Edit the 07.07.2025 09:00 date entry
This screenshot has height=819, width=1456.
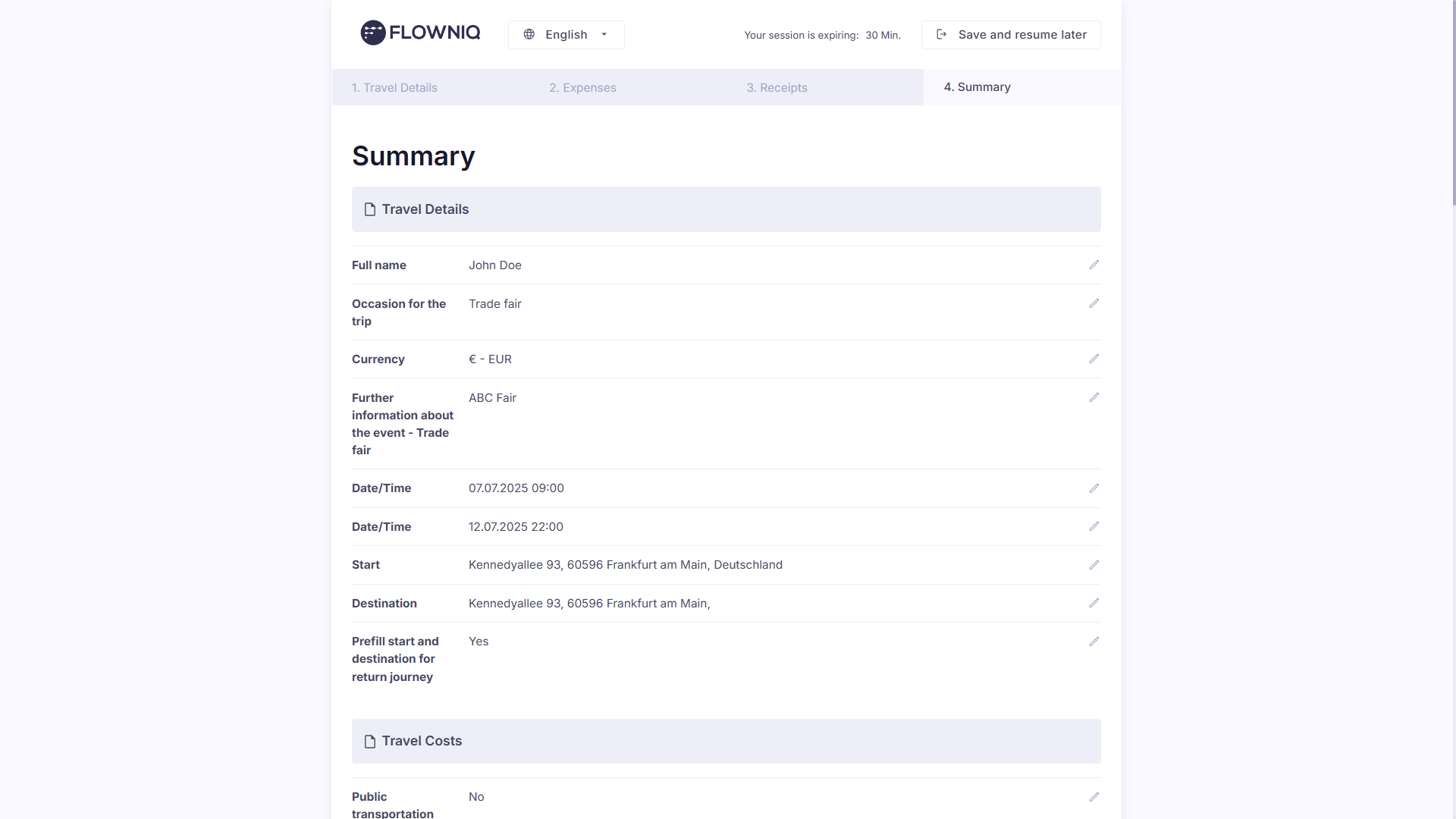click(1094, 488)
